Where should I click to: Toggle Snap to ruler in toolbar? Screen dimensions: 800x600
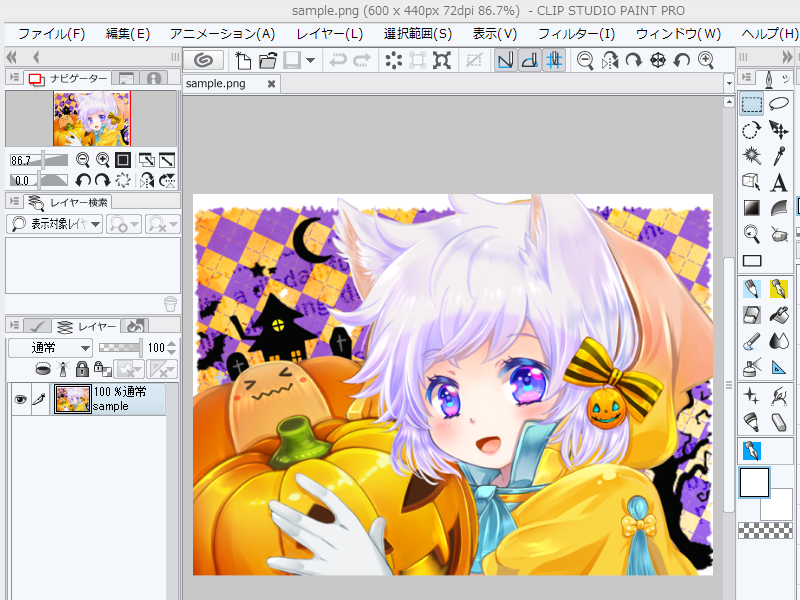505,60
